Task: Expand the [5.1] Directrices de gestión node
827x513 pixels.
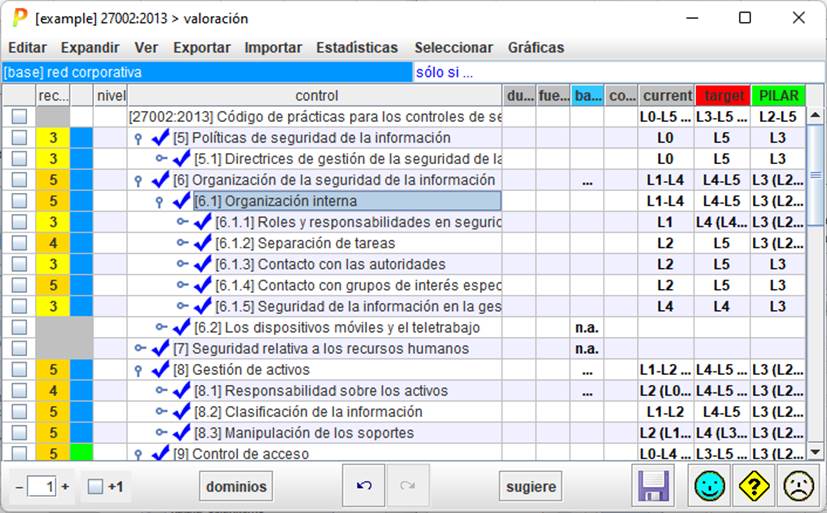Action: [x=161, y=158]
